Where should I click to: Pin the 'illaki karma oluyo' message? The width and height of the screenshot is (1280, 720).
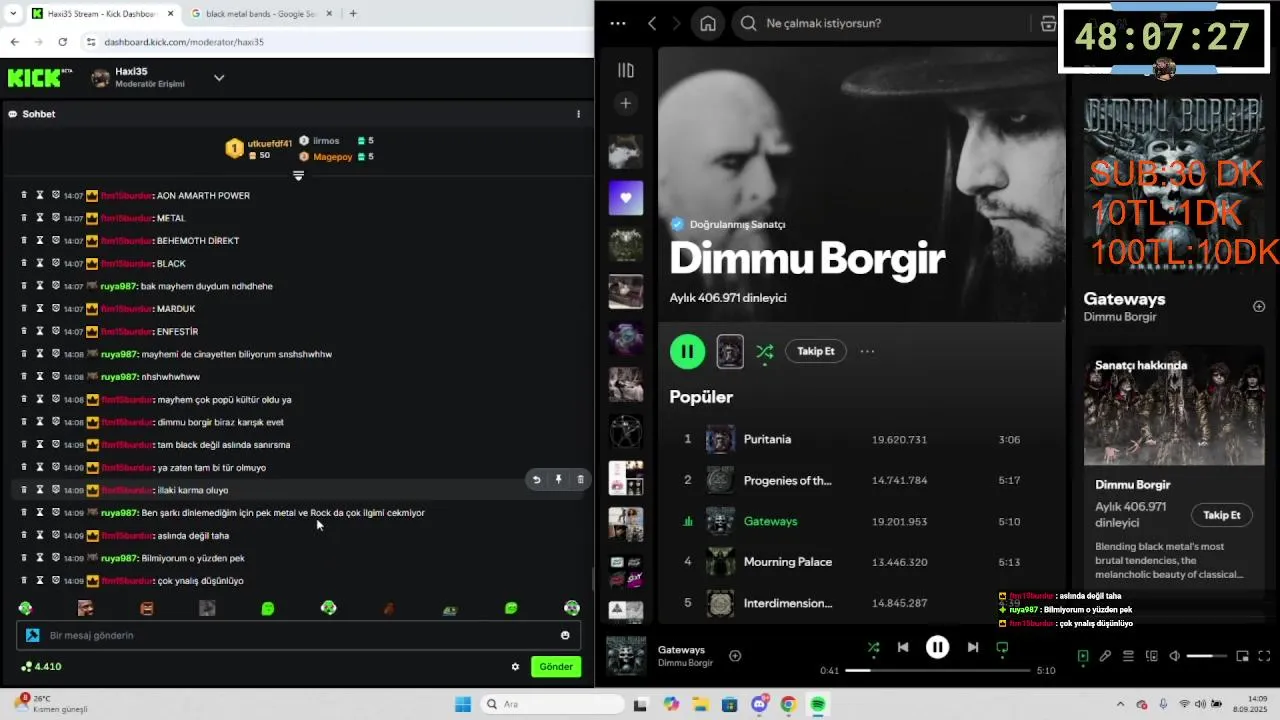[x=558, y=480]
